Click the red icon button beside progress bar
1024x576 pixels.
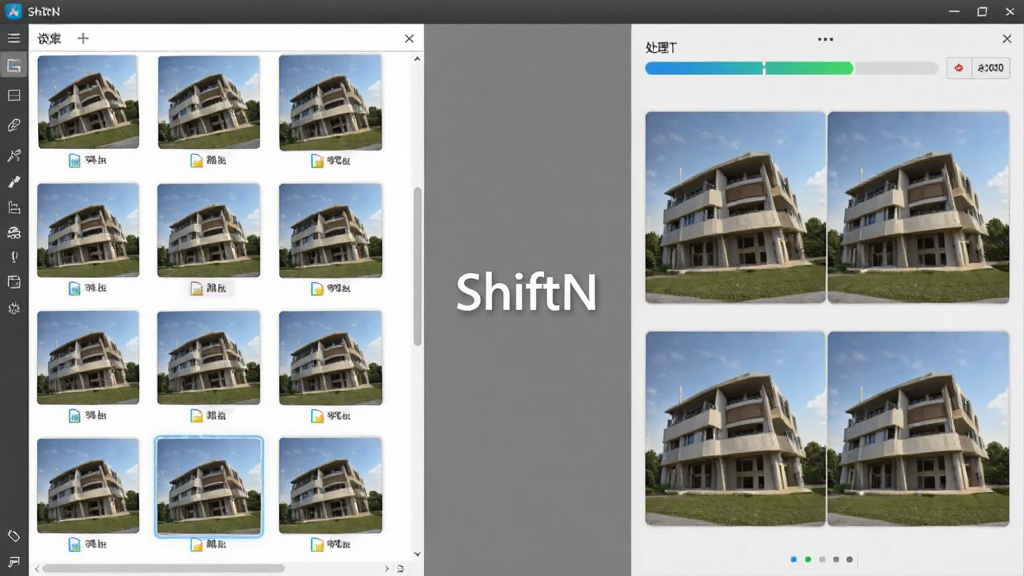coord(959,68)
